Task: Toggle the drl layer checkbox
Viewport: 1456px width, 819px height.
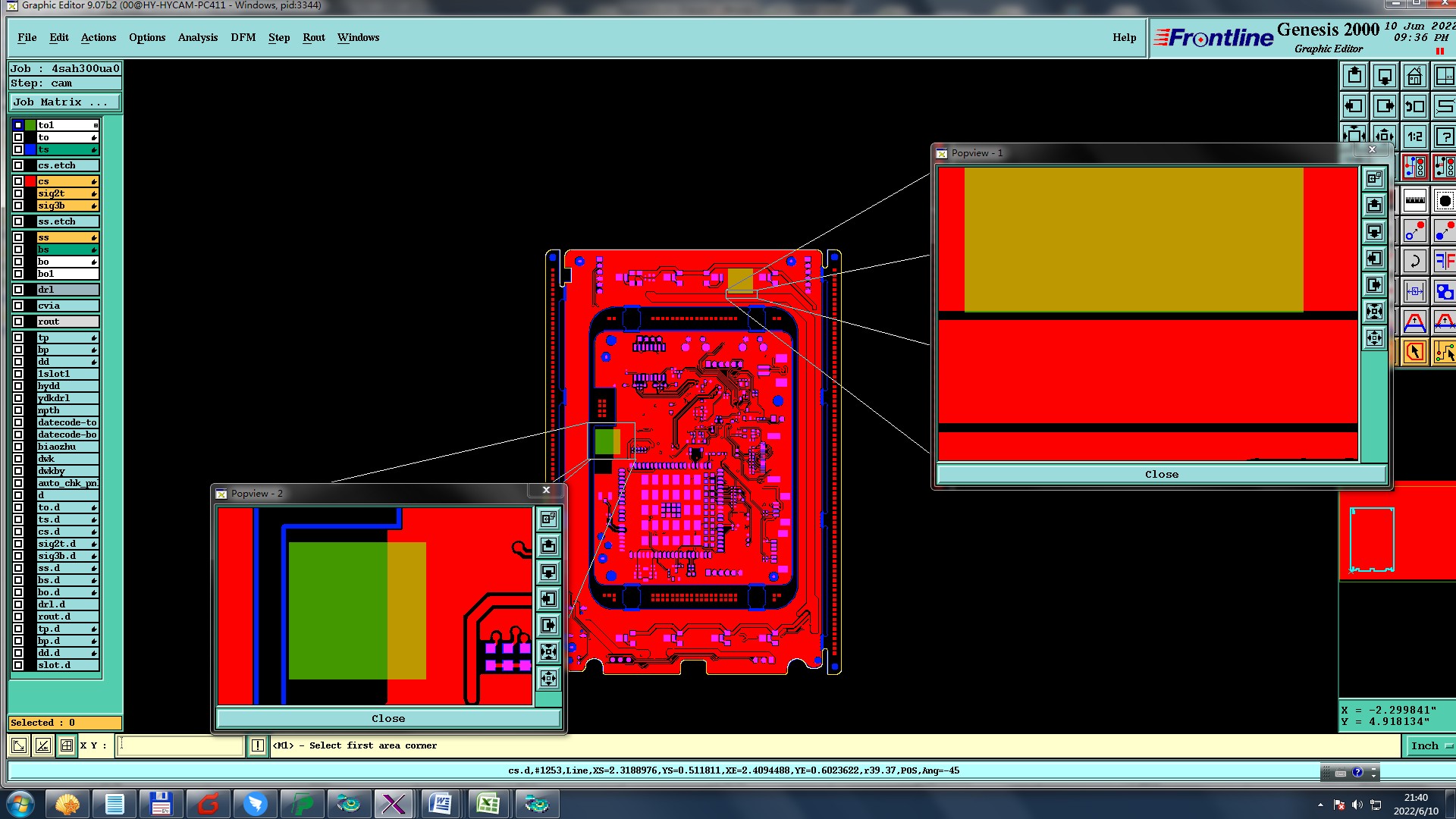Action: point(18,290)
